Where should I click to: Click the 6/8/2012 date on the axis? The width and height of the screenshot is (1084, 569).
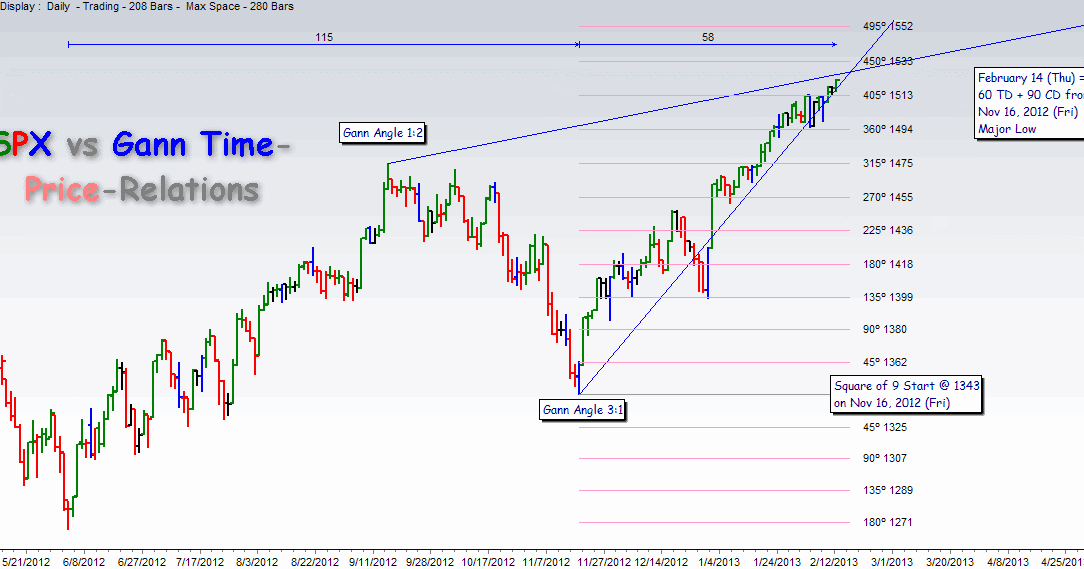84,561
